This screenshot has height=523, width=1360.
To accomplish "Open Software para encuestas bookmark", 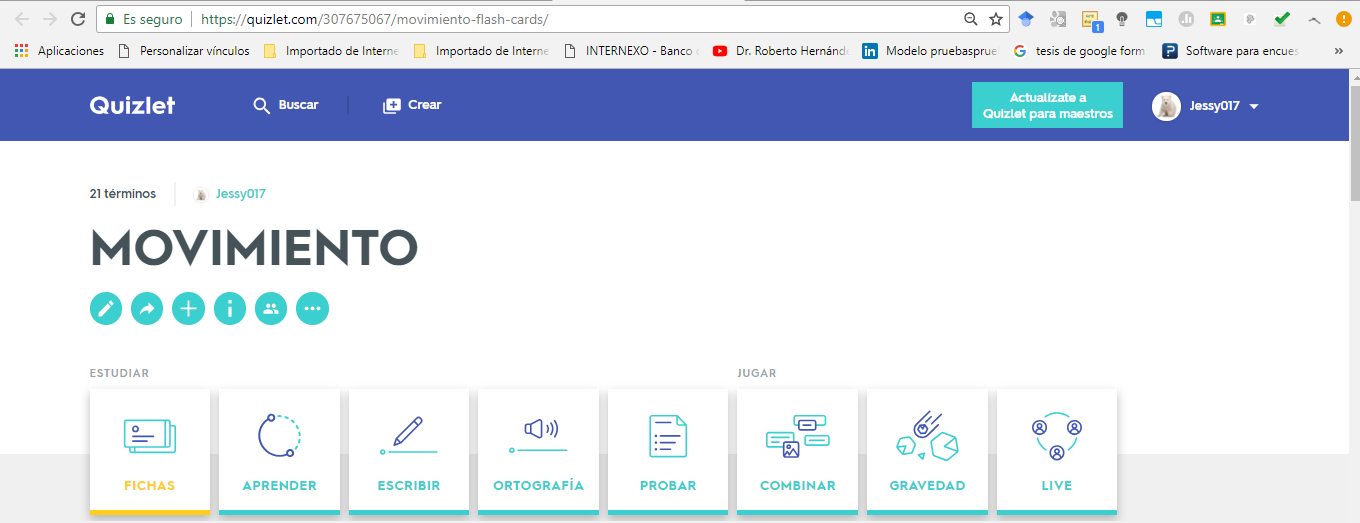I will pyautogui.click(x=1230, y=51).
